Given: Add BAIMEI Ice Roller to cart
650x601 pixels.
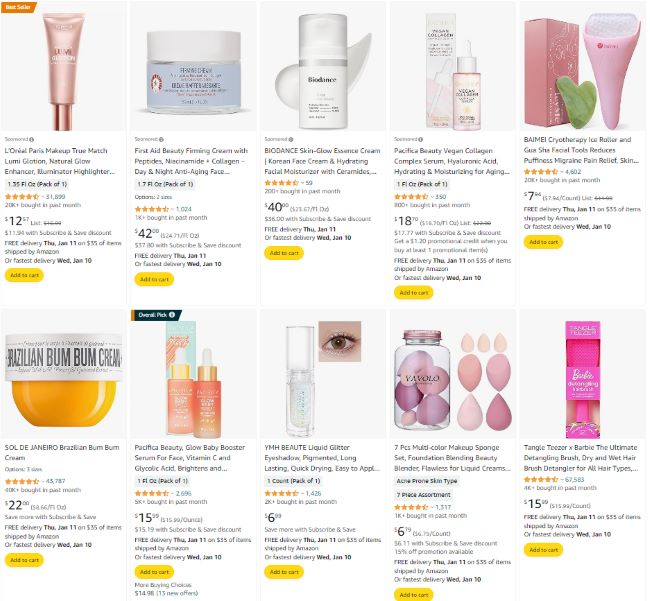Looking at the screenshot, I should (x=543, y=242).
